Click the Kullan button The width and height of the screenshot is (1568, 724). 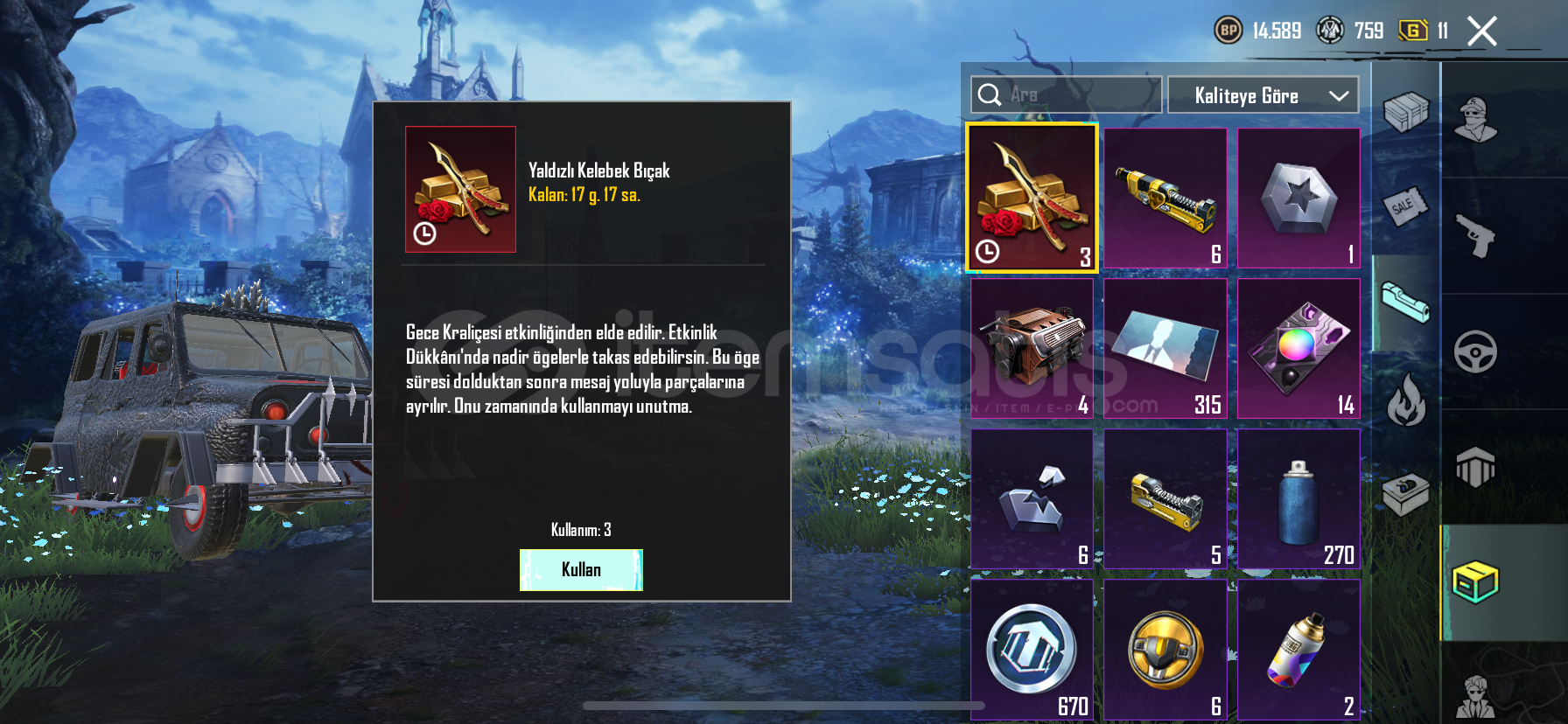pos(581,570)
